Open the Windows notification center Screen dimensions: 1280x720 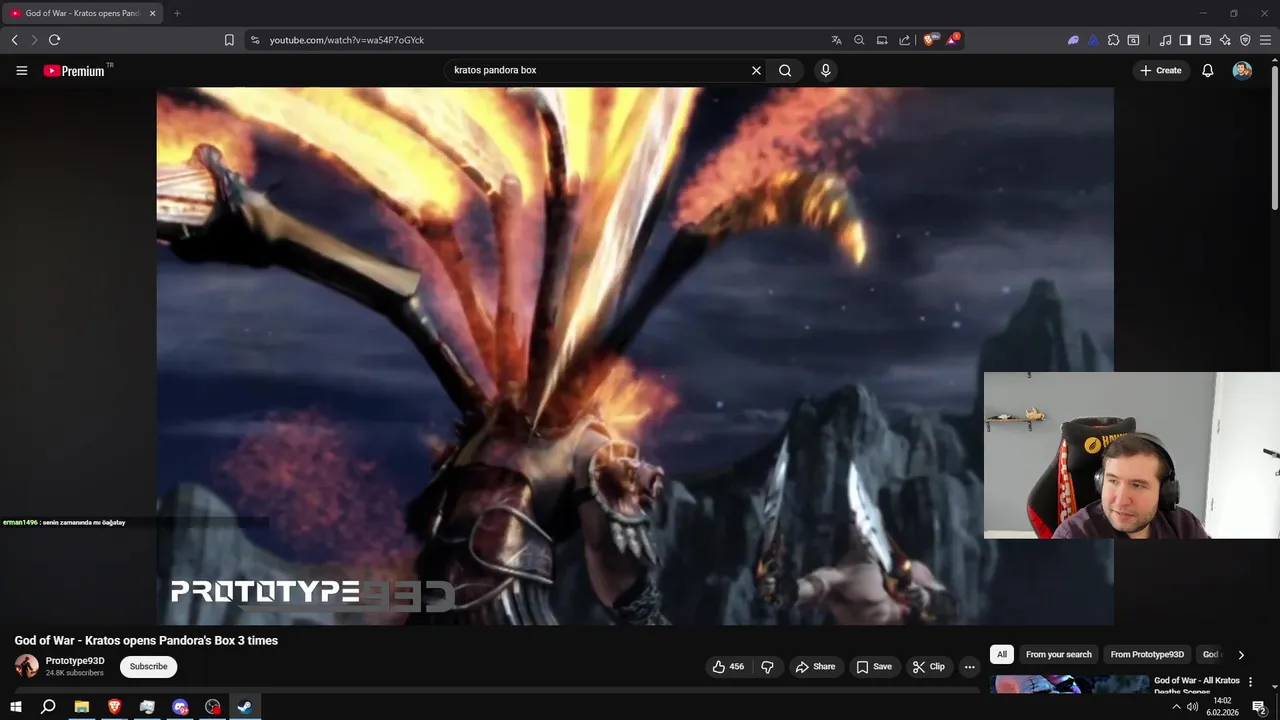point(1259,707)
